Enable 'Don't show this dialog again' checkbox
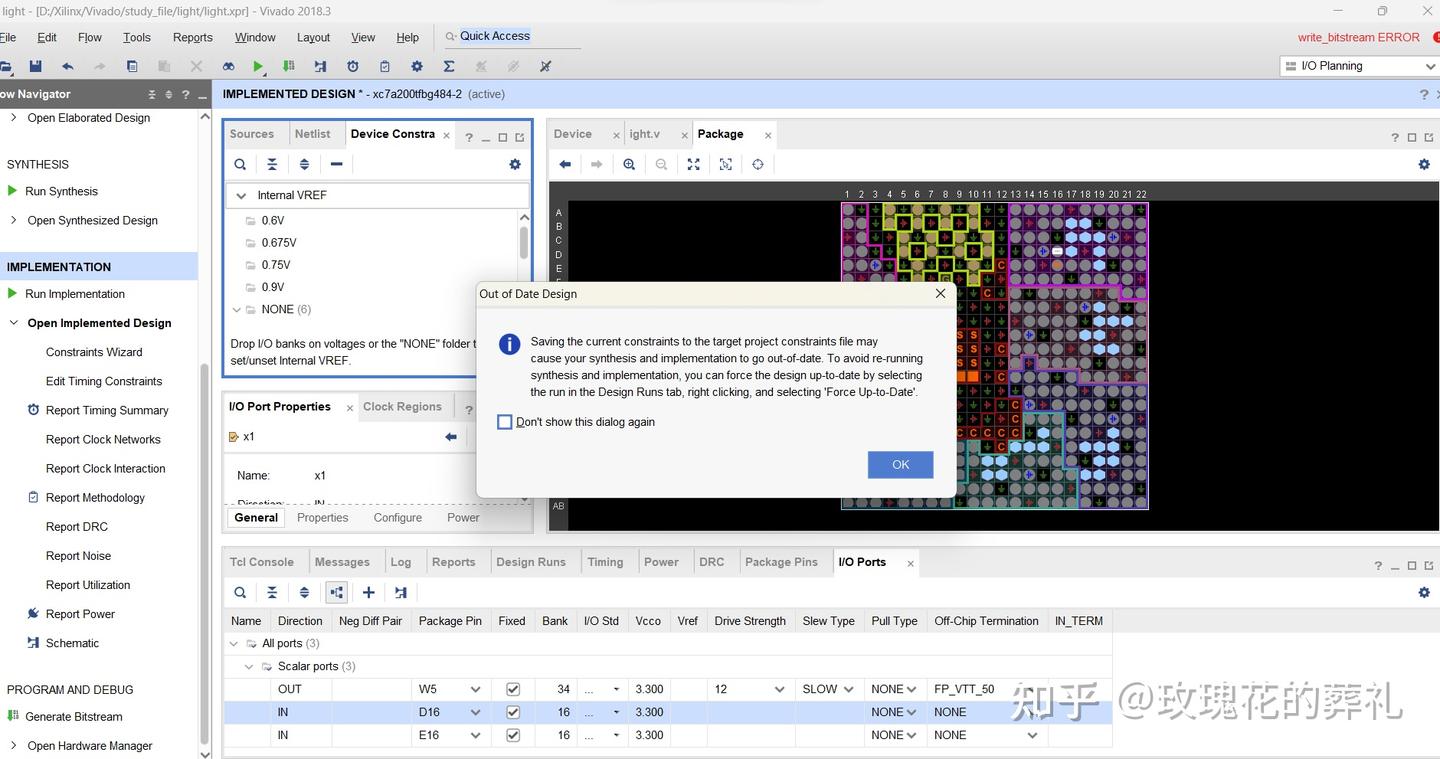Screen dimensions: 1440x759 tap(505, 422)
